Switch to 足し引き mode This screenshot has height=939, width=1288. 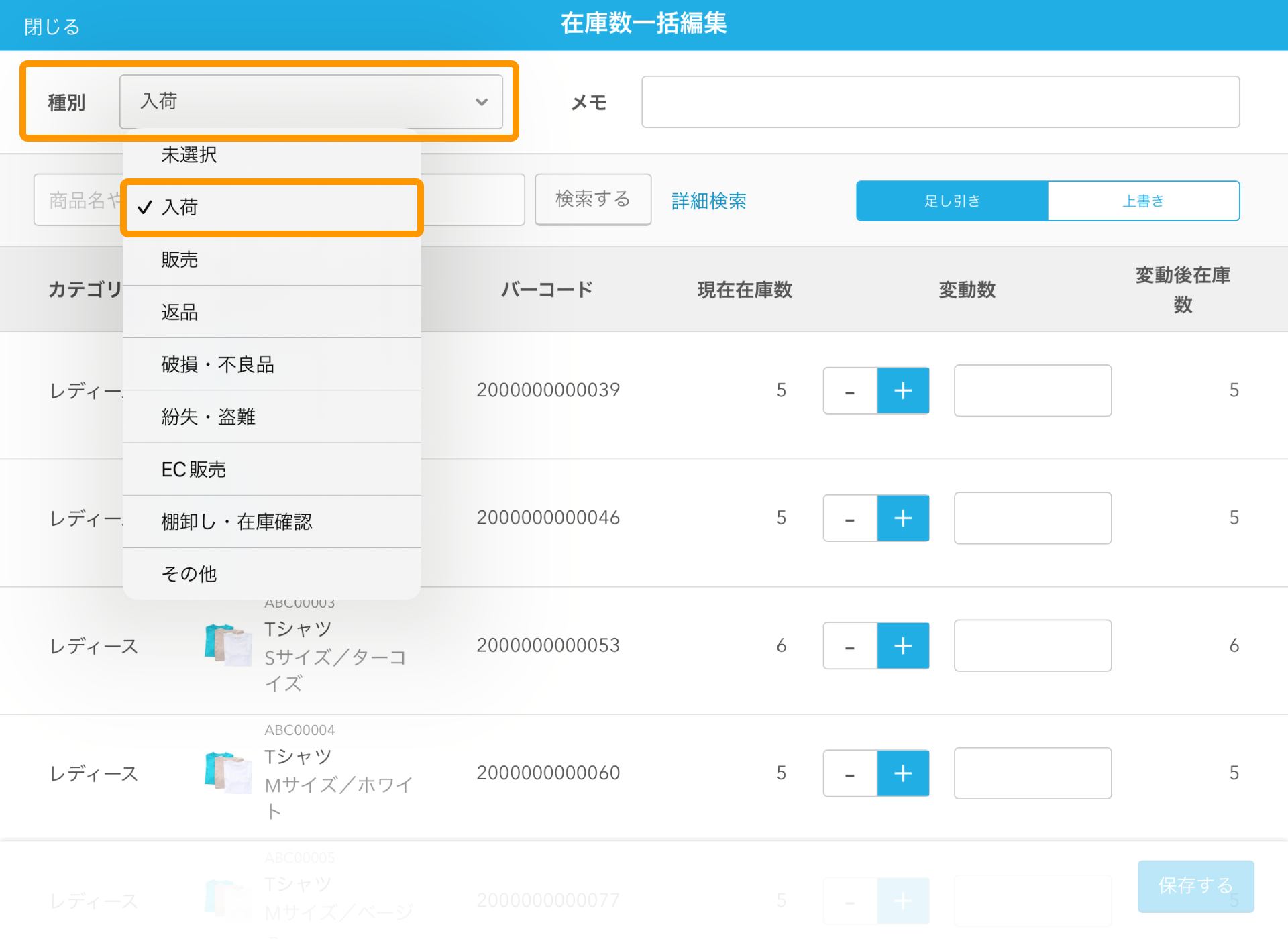click(952, 201)
